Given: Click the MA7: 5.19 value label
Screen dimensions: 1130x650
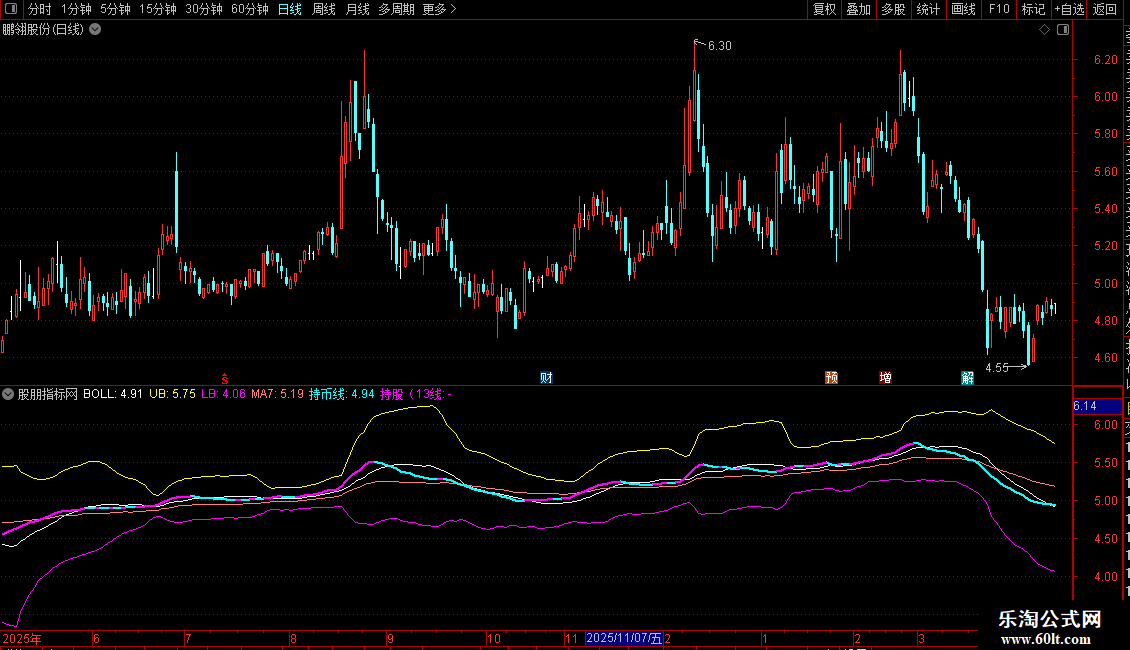Looking at the screenshot, I should [277, 394].
